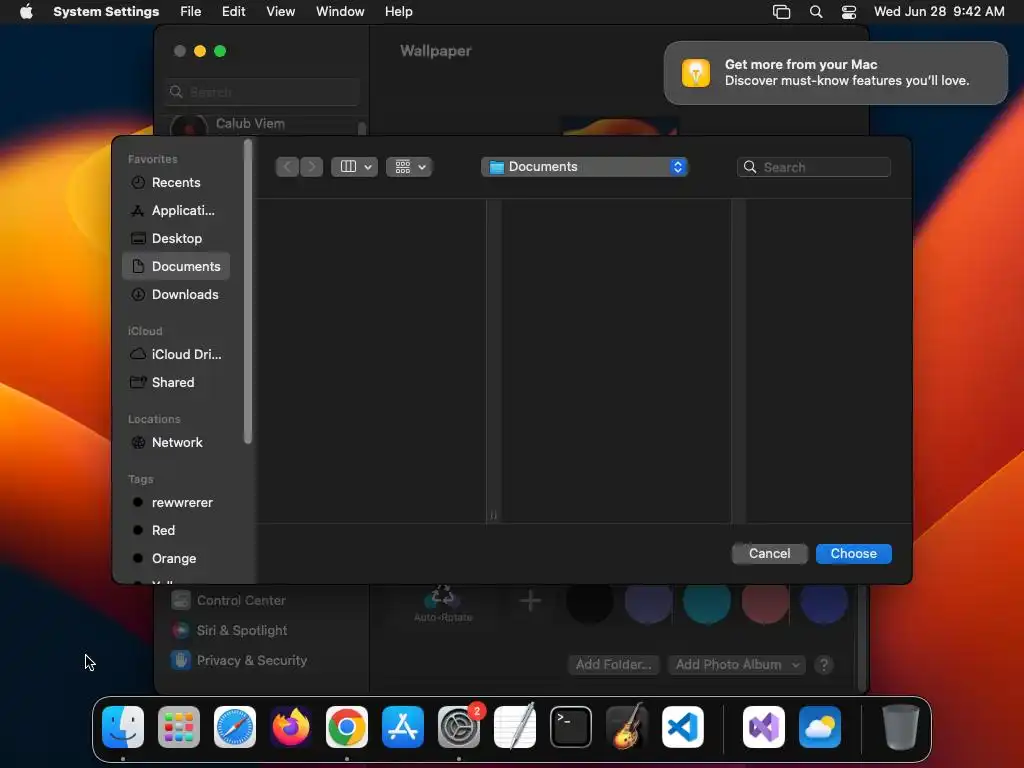Open the group-by grid dropdown
The image size is (1024, 768).
pyautogui.click(x=409, y=167)
